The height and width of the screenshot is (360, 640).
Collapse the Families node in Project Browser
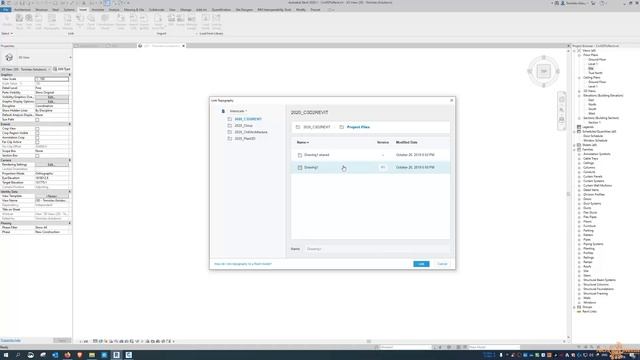[x=575, y=150]
